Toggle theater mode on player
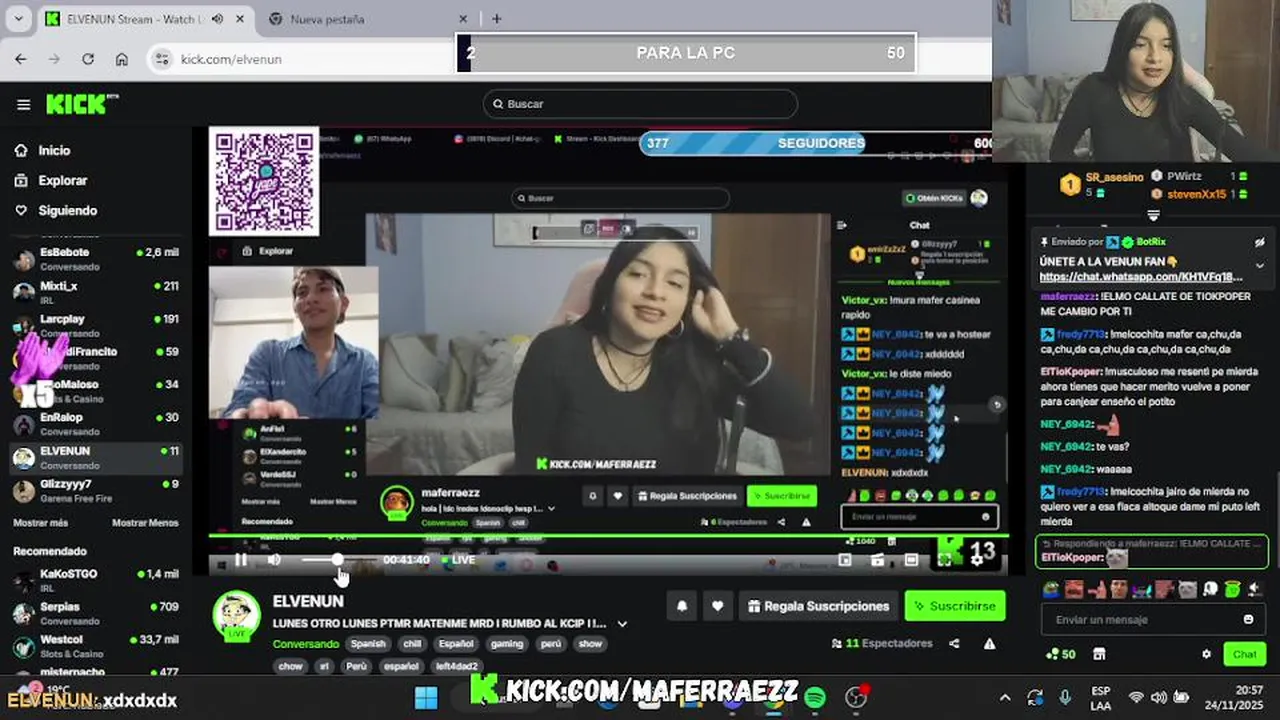Image resolution: width=1280 pixels, height=720 pixels. click(x=911, y=560)
